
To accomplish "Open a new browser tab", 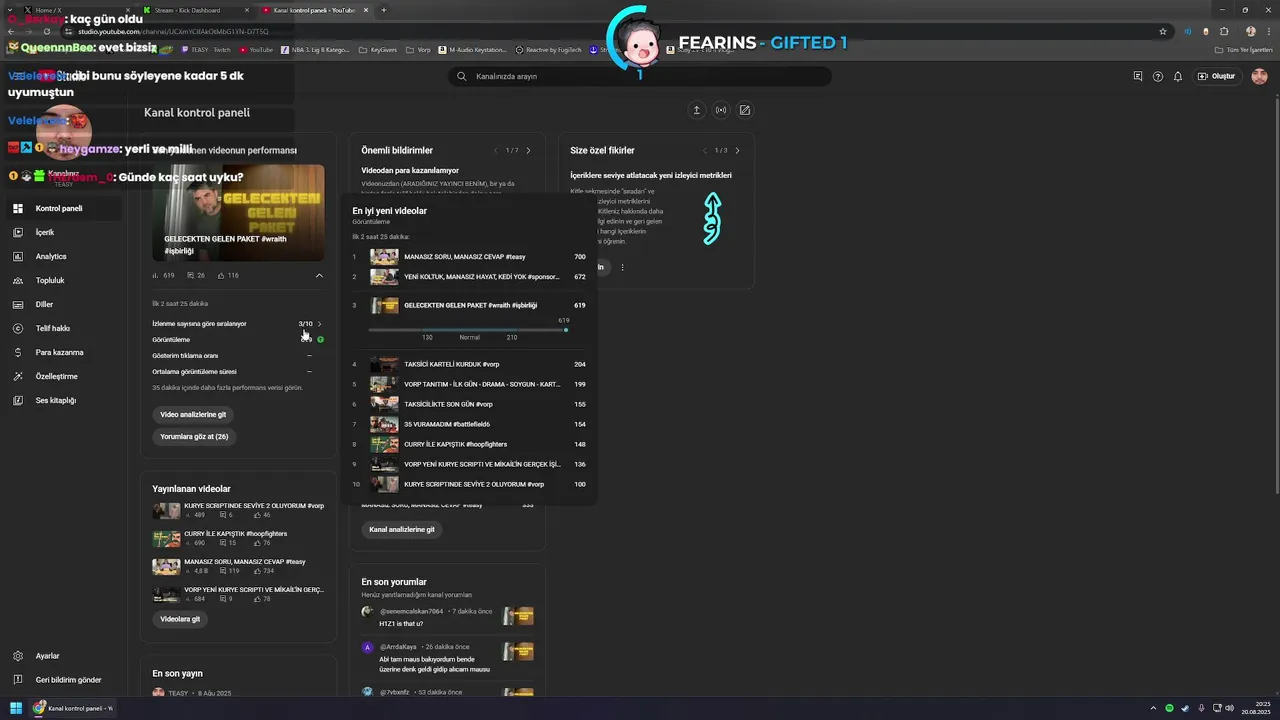I will tap(384, 10).
